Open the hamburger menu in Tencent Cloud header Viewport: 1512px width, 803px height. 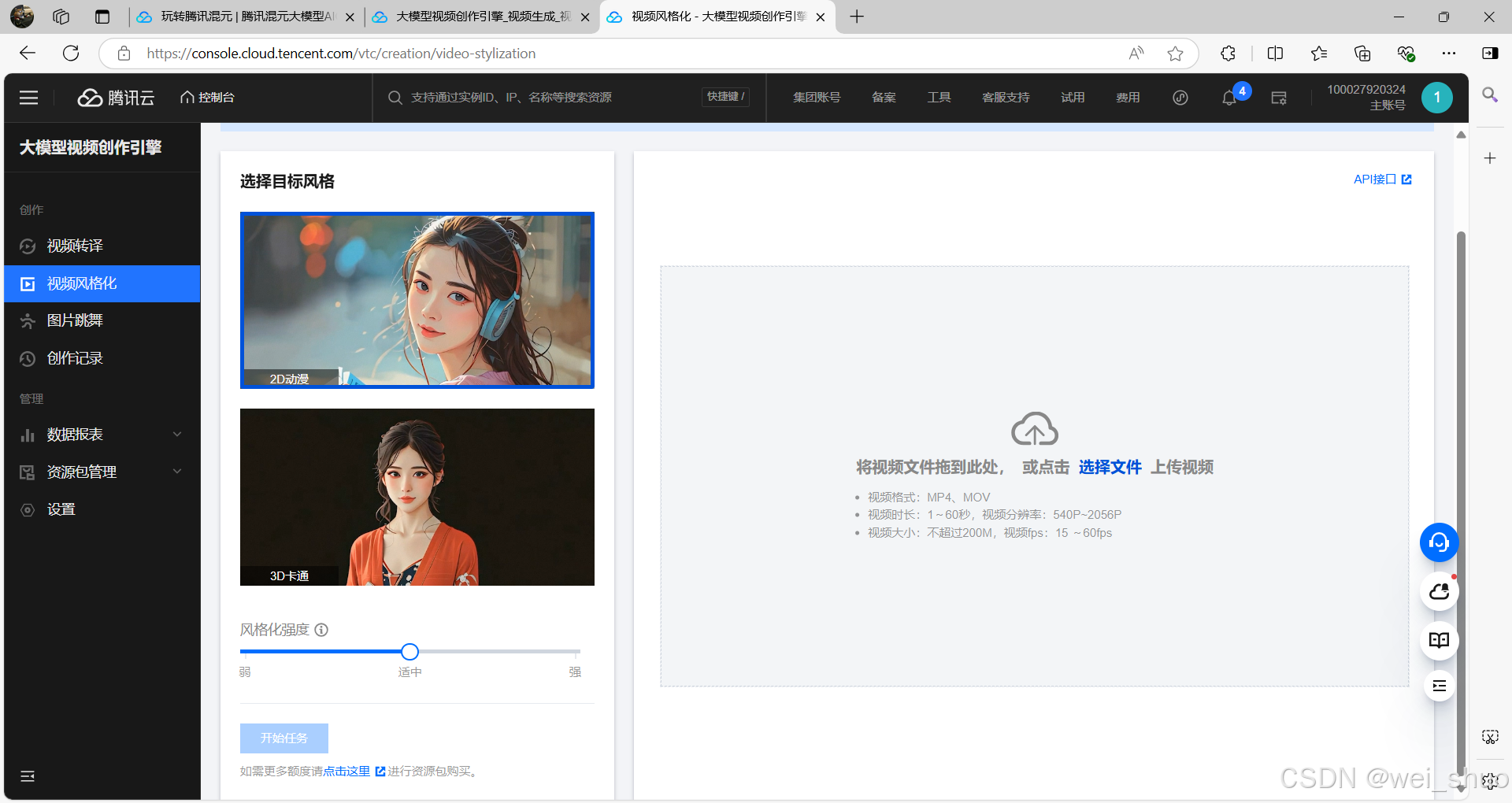29,98
